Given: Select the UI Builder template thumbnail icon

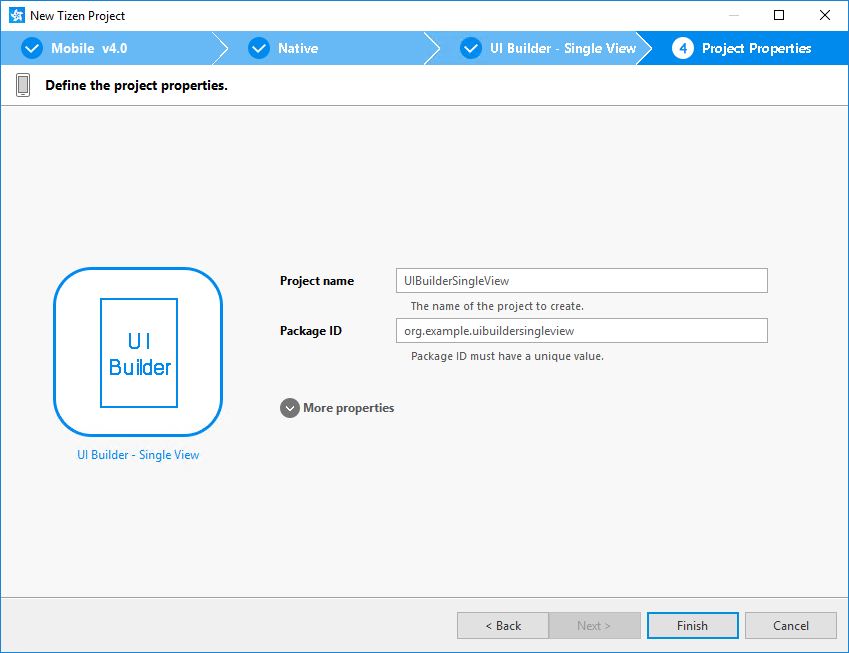Looking at the screenshot, I should pos(138,352).
